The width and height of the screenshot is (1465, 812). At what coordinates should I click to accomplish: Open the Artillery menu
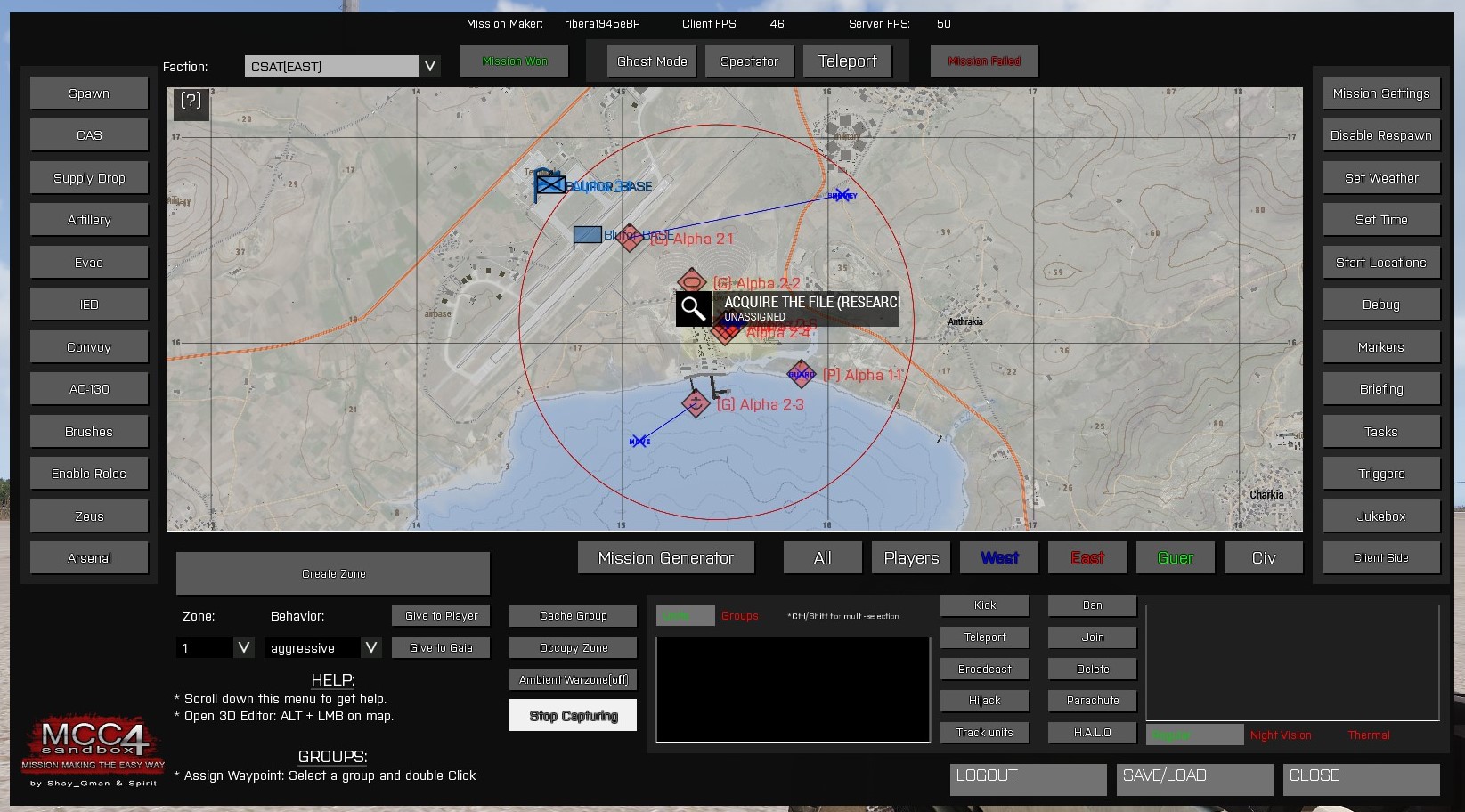[x=89, y=220]
